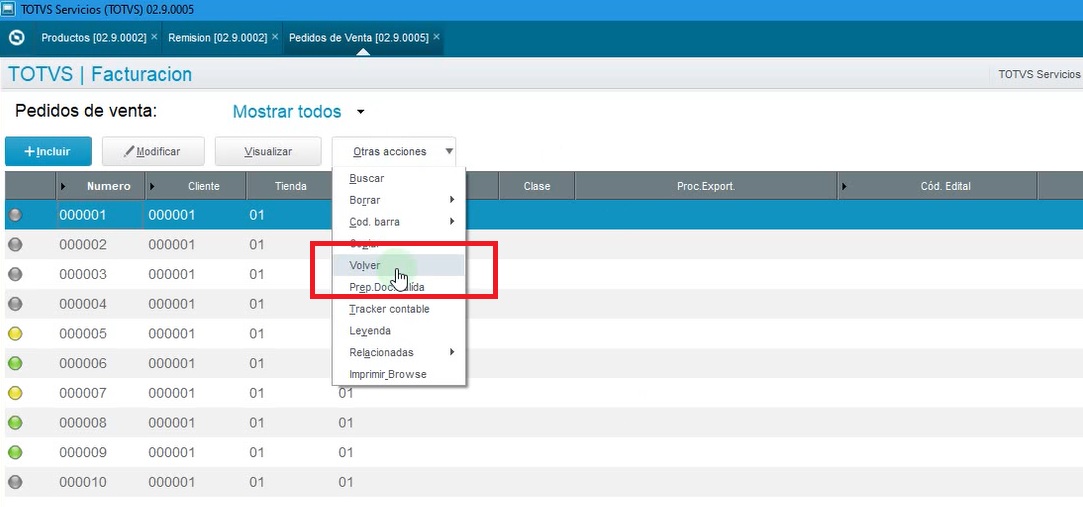Click the Tienda column header
1083x507 pixels.
[x=291, y=186]
